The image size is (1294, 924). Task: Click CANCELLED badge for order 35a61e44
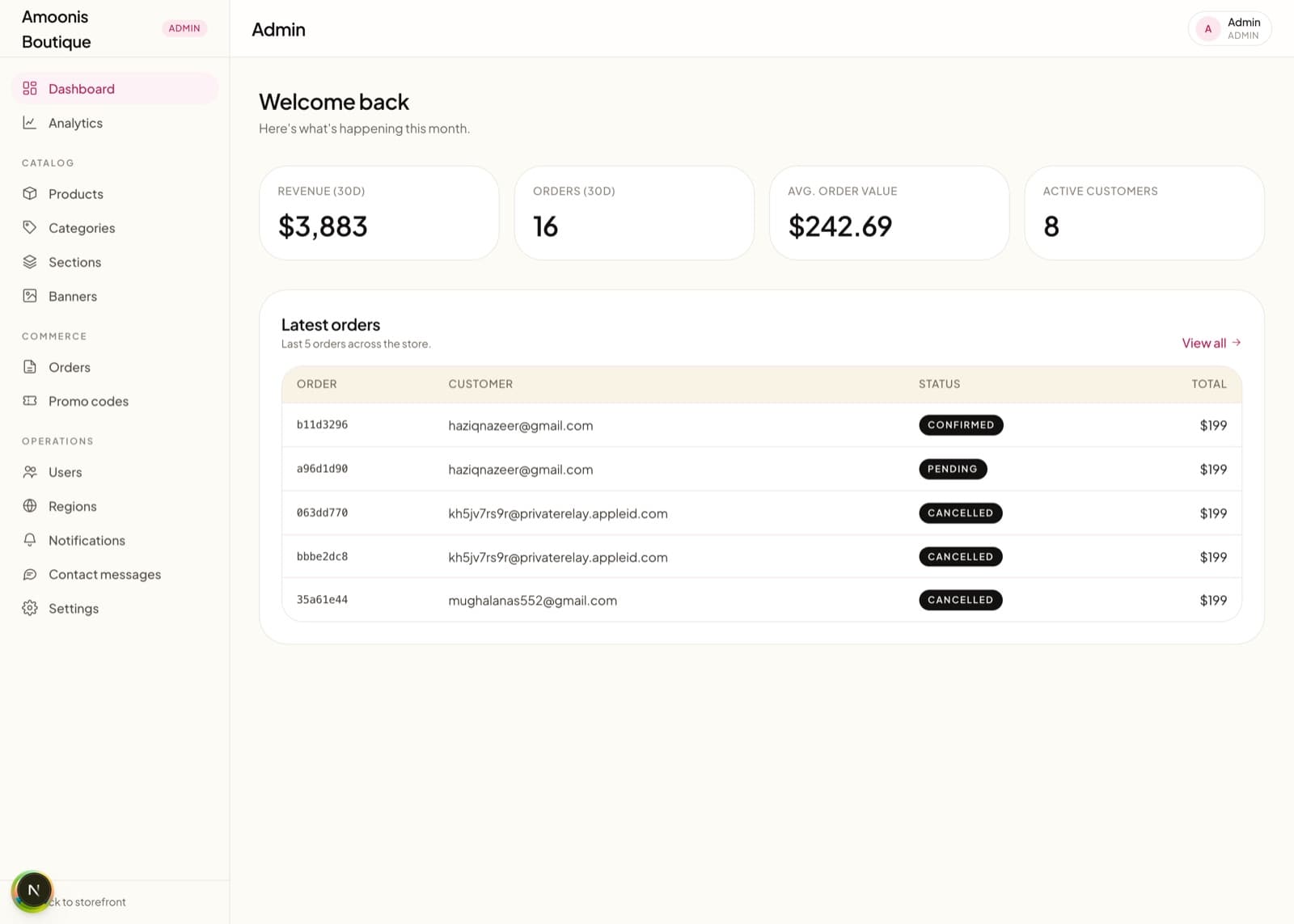961,600
